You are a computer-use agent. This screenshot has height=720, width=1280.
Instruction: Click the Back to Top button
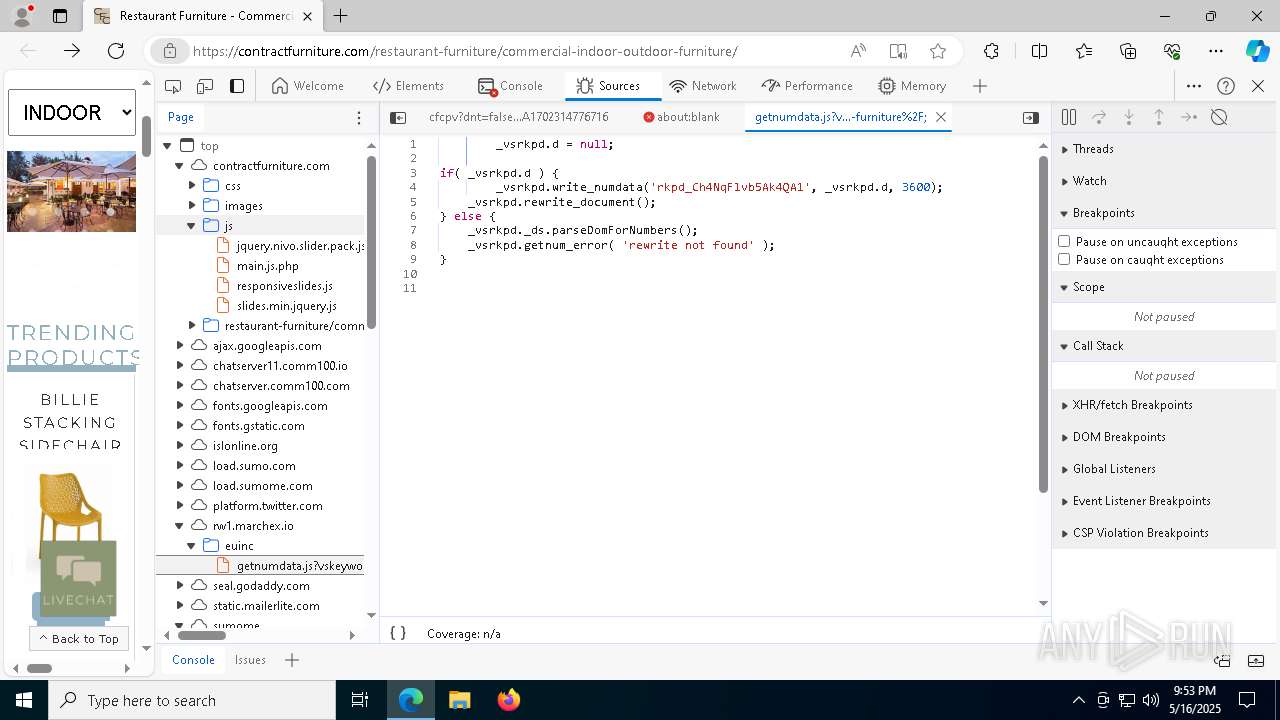tap(79, 638)
